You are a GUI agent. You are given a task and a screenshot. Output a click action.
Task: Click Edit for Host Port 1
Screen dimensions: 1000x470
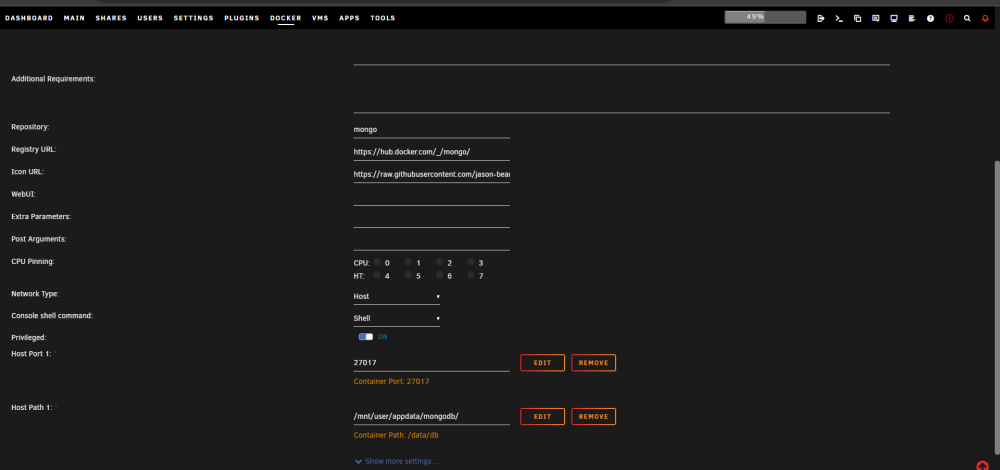[x=542, y=363]
